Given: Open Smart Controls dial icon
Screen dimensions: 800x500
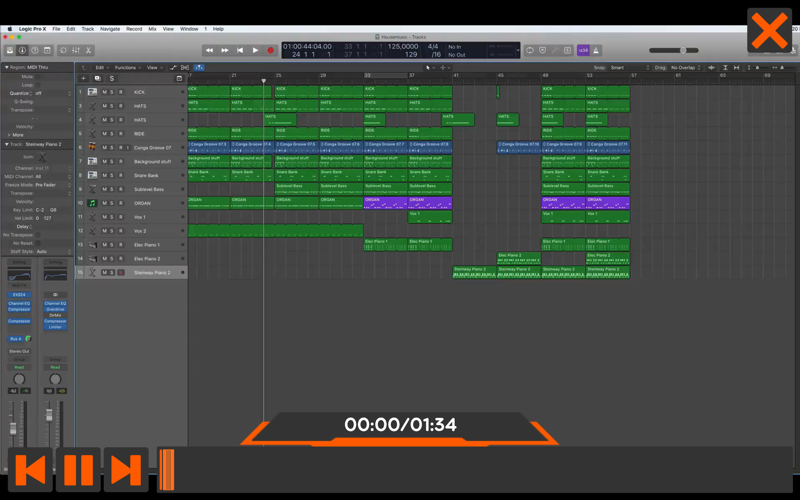Looking at the screenshot, I should [63, 50].
